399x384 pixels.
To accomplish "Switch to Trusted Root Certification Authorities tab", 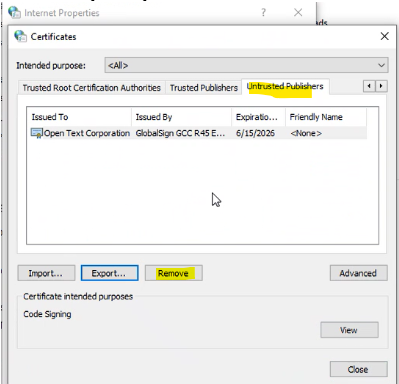I will (91, 88).
